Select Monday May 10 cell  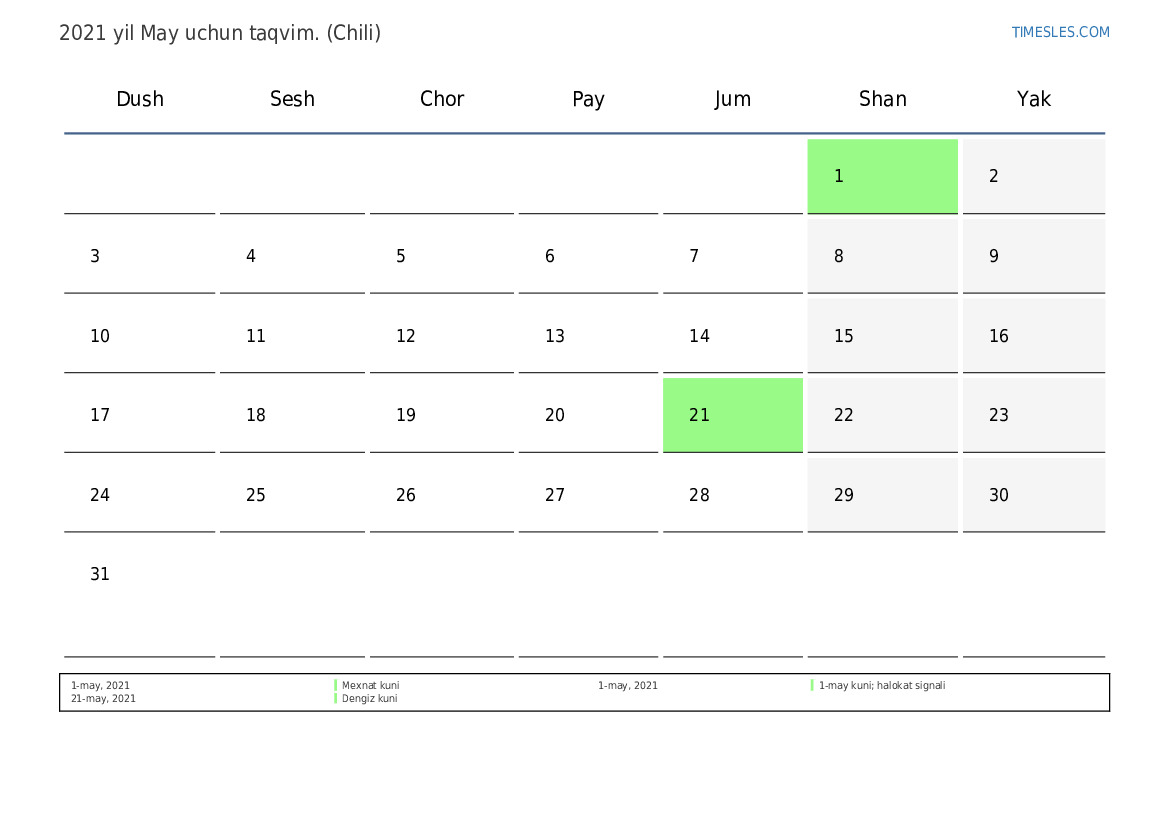click(139, 336)
